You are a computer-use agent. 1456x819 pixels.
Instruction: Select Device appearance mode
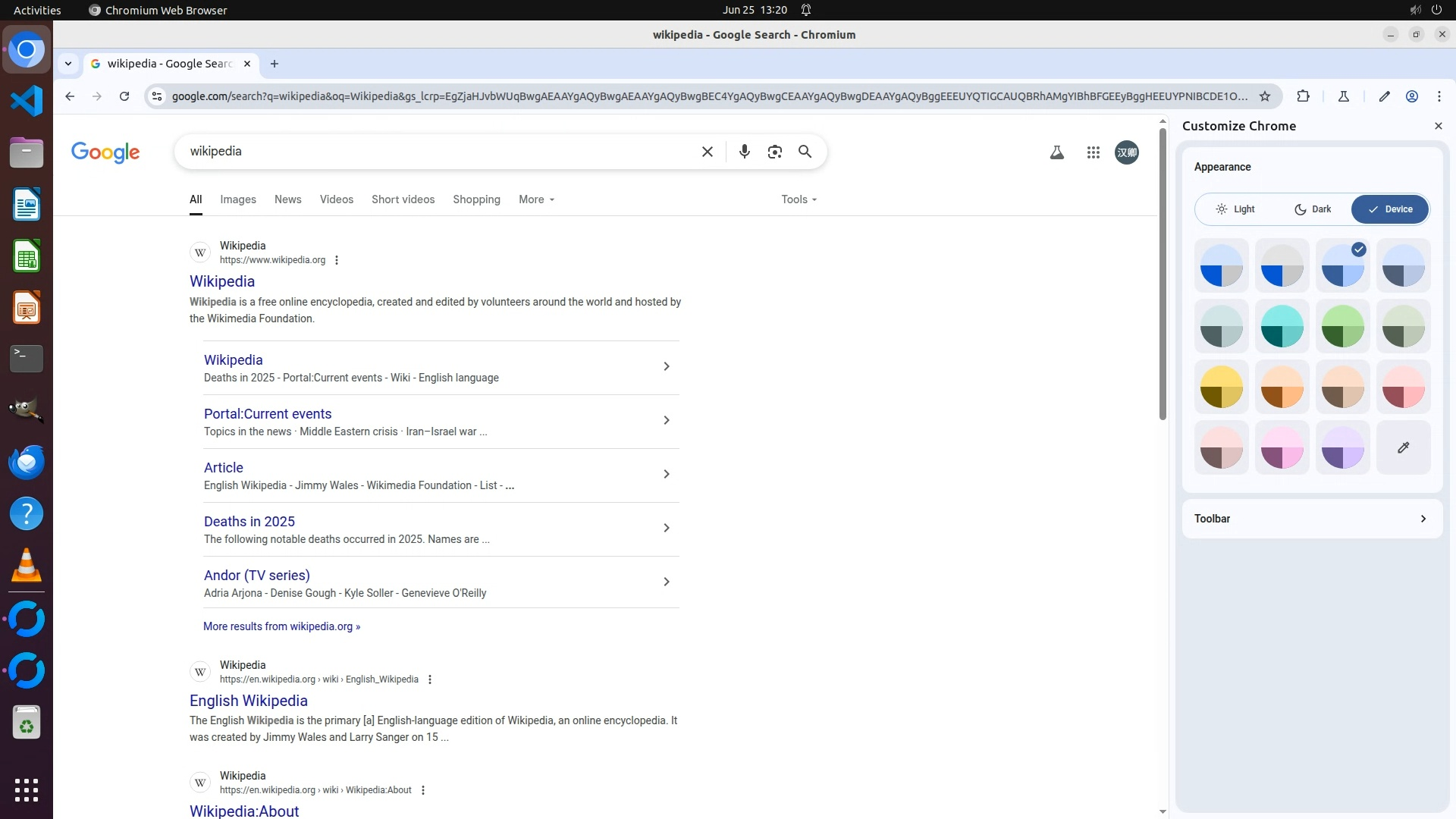point(1389,209)
